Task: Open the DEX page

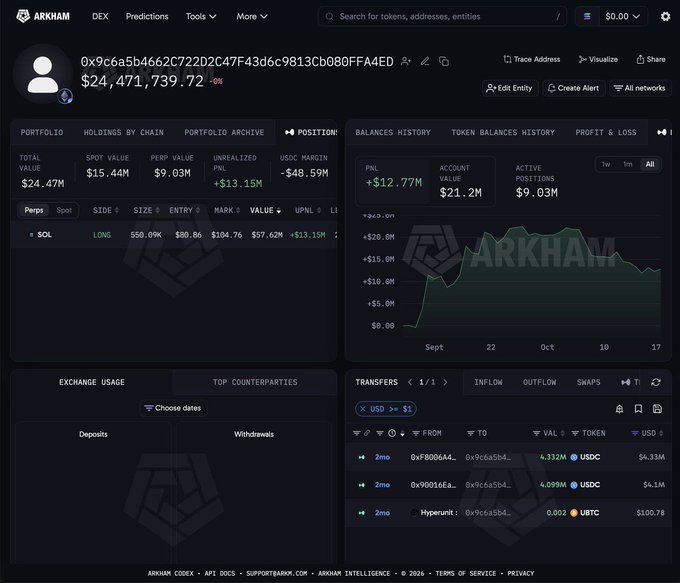Action: tap(100, 16)
